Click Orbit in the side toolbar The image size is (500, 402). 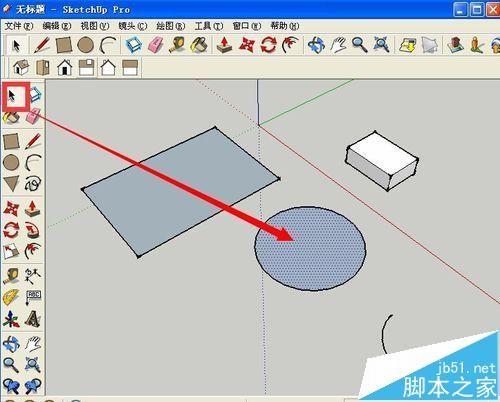click(11, 344)
